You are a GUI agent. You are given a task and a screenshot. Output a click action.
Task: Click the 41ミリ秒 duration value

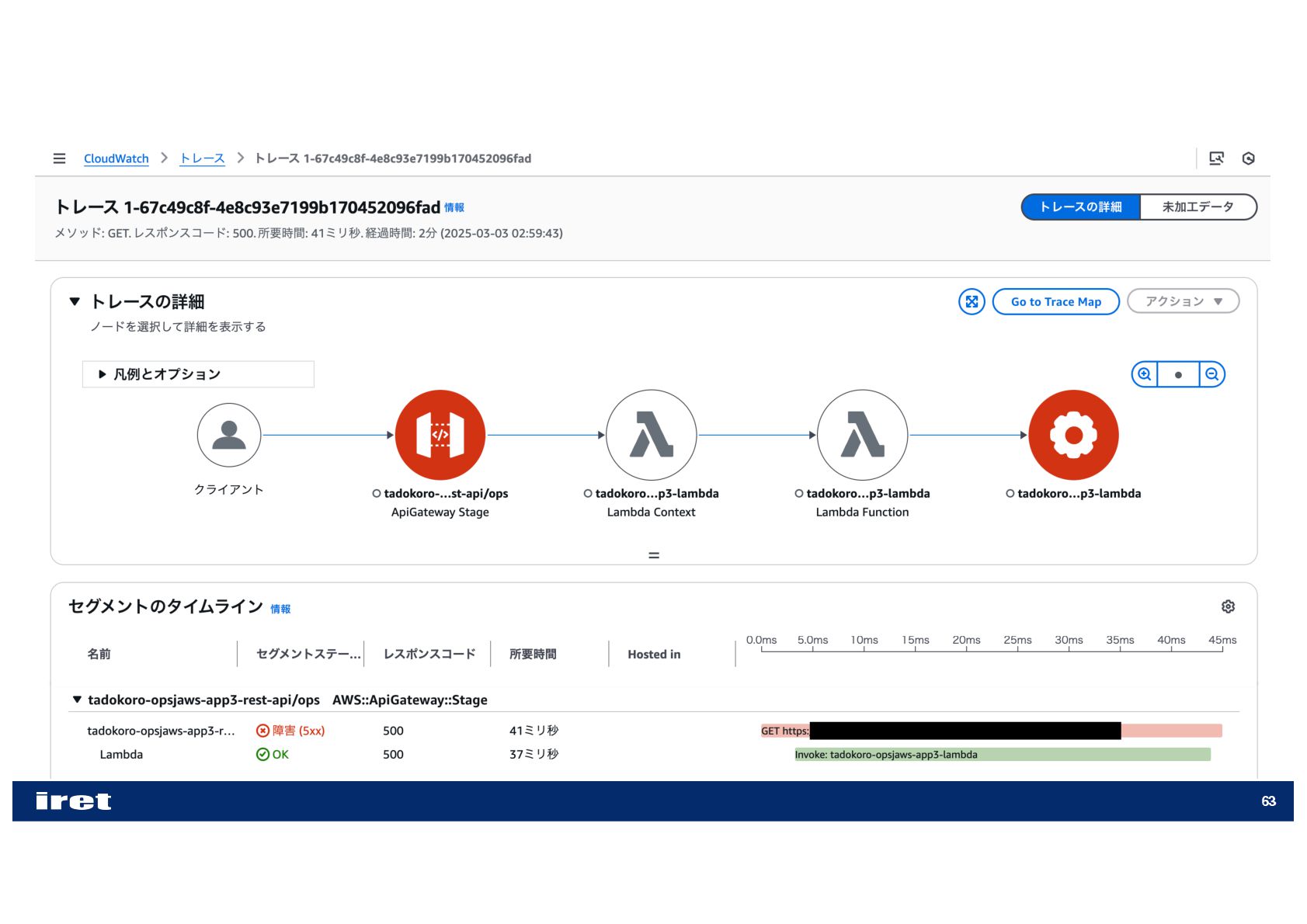534,731
